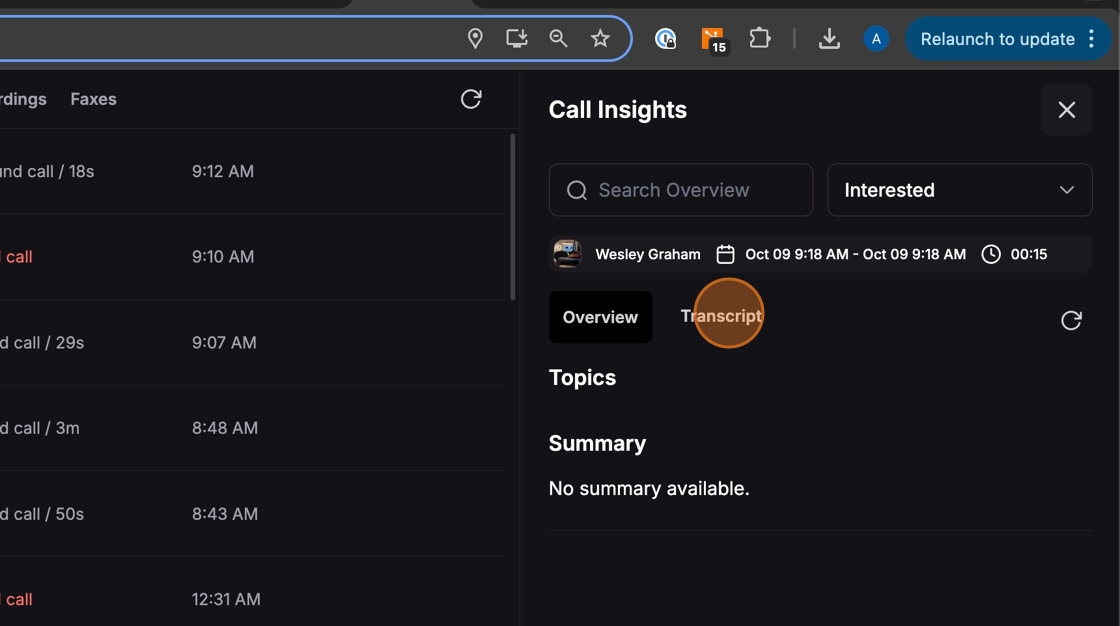Viewport: 1120px width, 626px height.
Task: Refresh the call list
Action: tap(471, 99)
